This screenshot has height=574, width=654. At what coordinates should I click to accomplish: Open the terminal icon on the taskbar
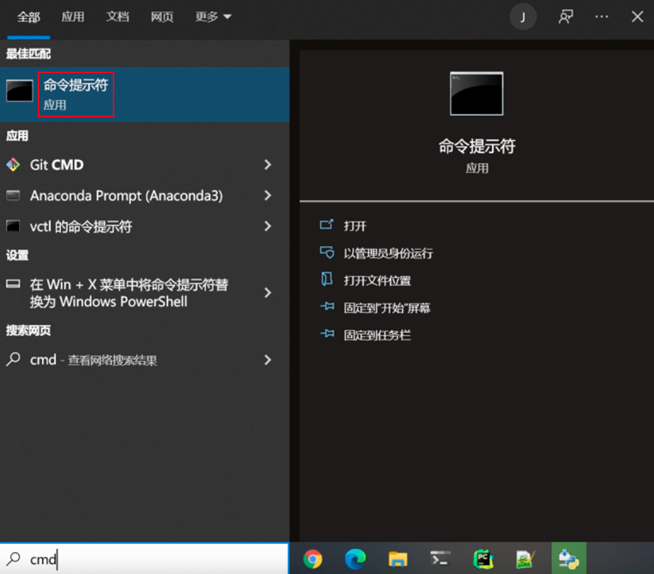point(440,559)
